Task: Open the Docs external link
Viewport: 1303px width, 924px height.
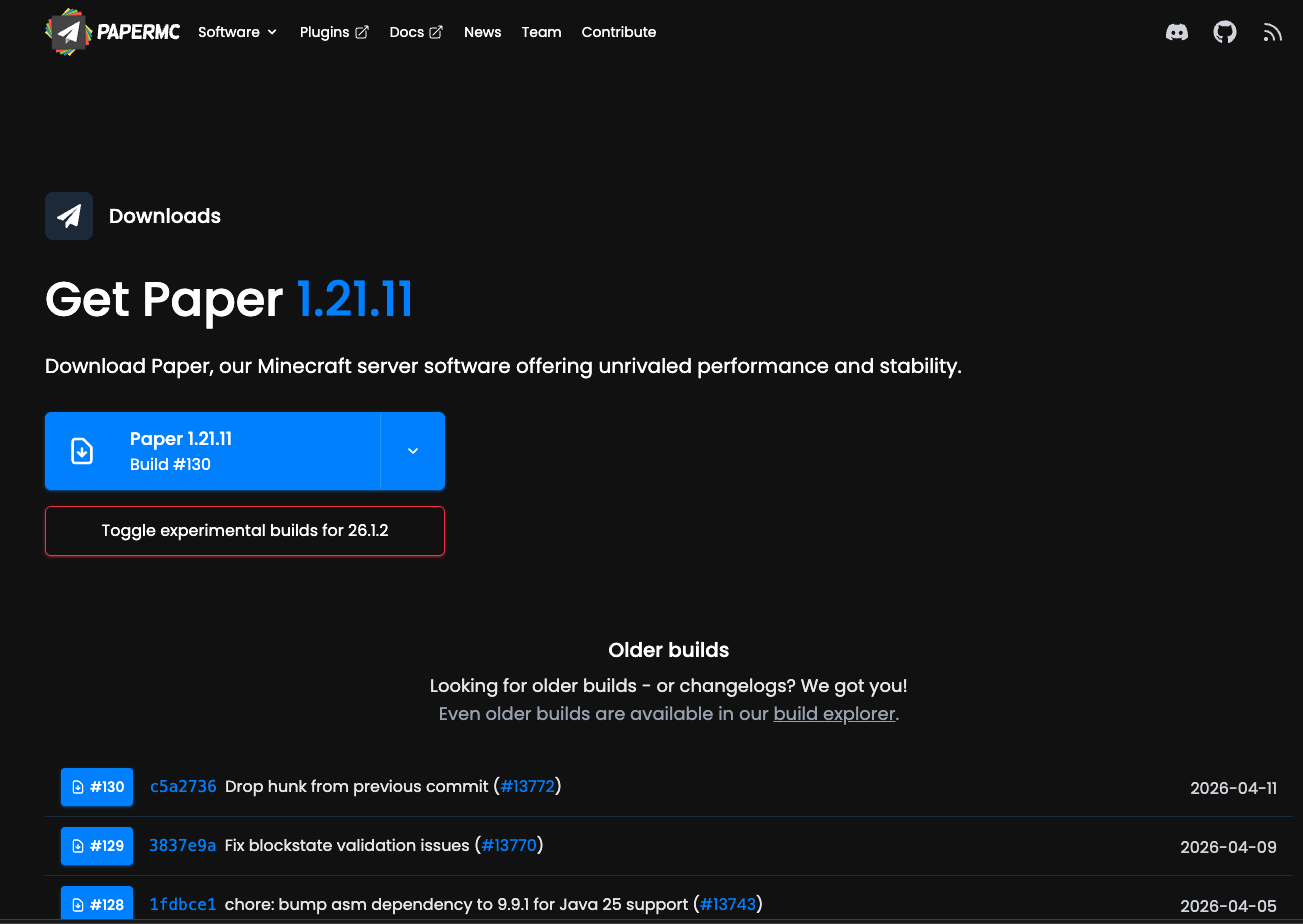Action: [x=416, y=32]
